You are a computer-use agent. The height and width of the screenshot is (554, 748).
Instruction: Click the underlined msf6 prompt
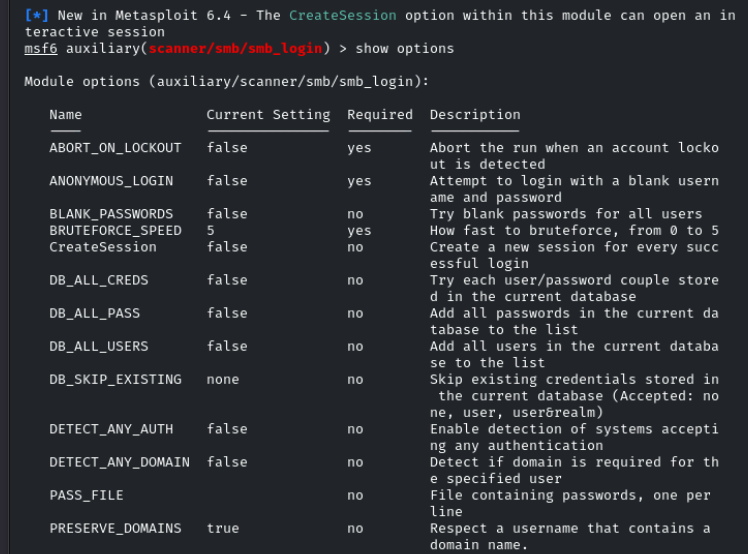(x=41, y=49)
